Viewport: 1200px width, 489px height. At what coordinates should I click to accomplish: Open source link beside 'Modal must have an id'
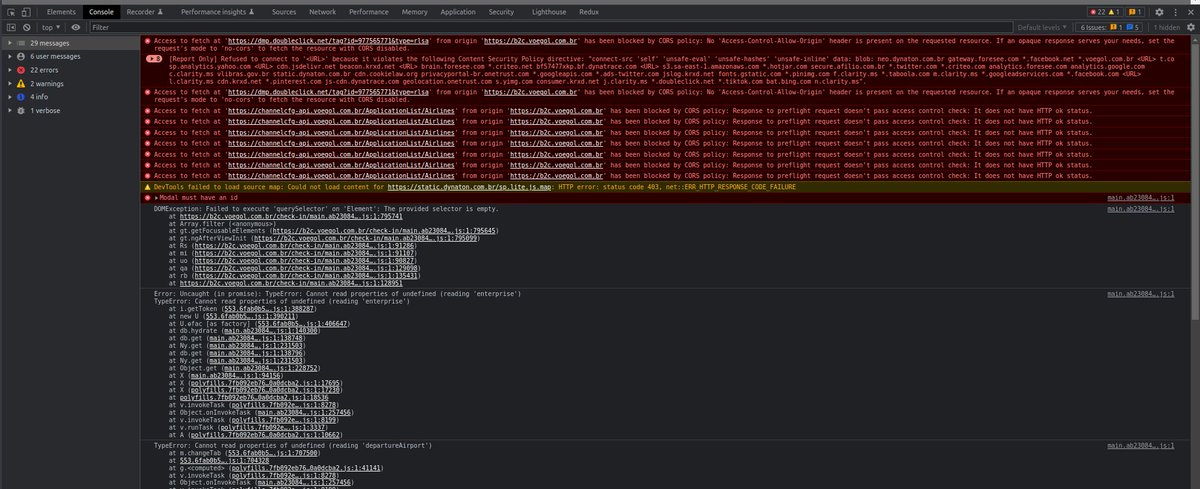tap(1140, 199)
